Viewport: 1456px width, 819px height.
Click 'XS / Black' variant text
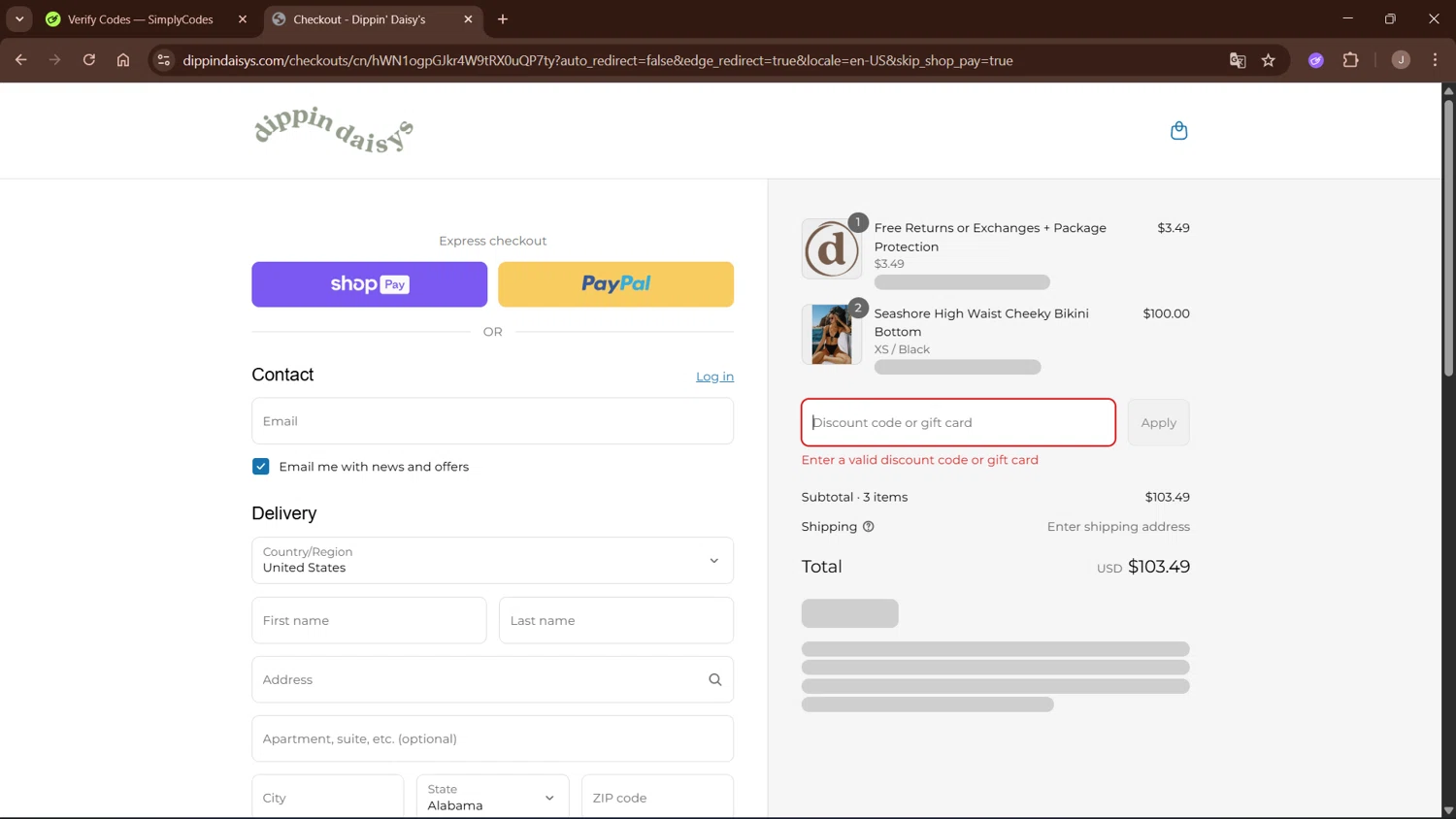902,349
